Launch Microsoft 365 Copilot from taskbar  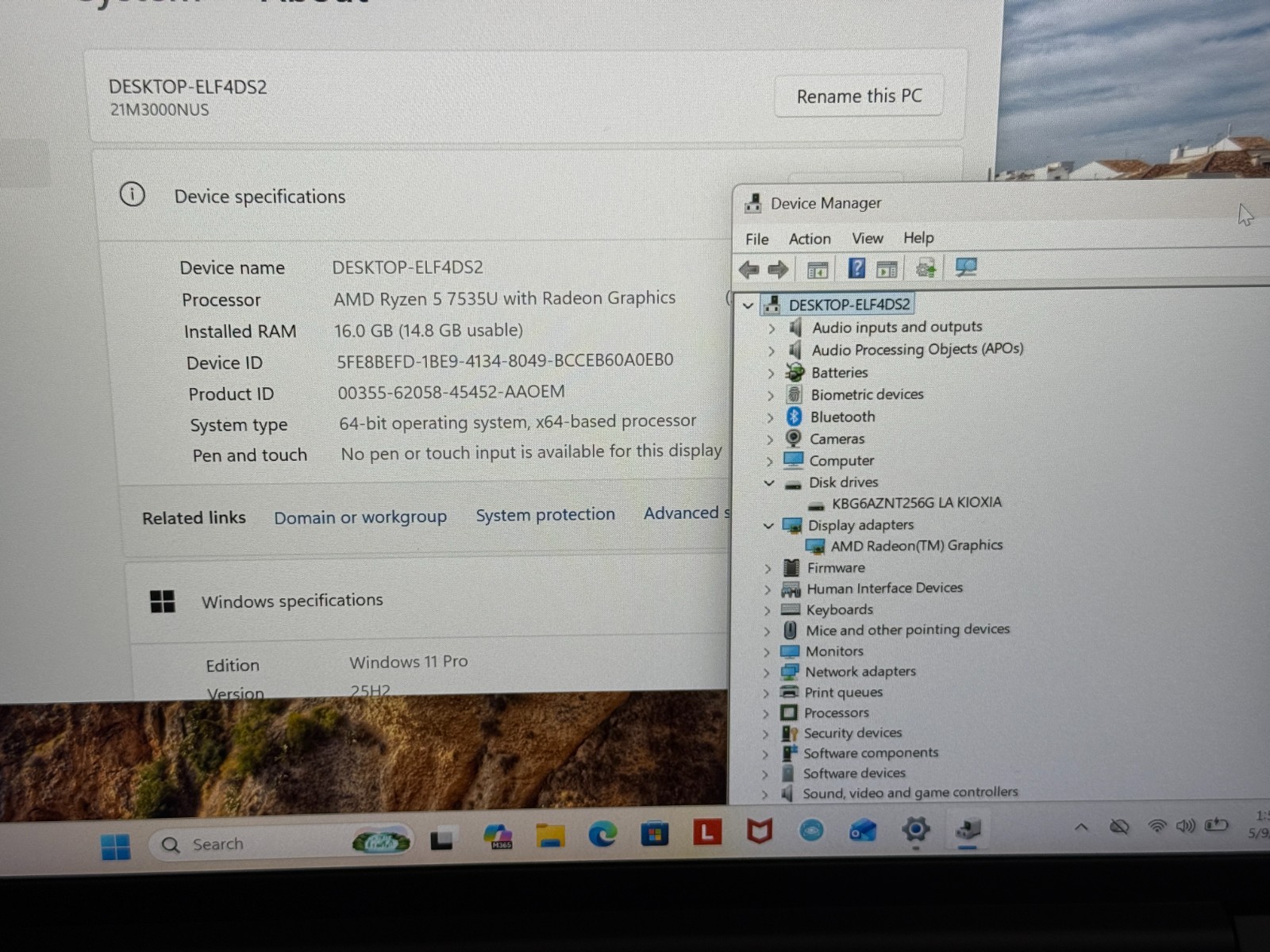(x=498, y=836)
